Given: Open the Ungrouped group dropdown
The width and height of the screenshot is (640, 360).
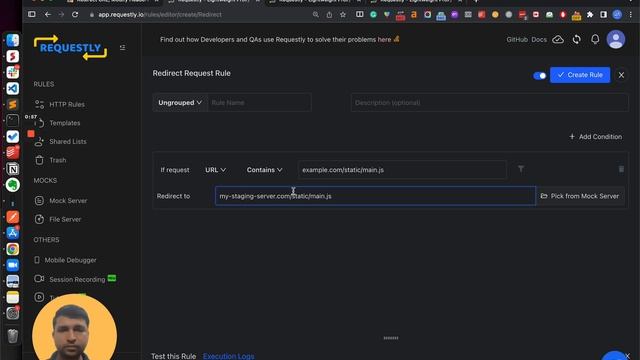Looking at the screenshot, I should click(180, 102).
